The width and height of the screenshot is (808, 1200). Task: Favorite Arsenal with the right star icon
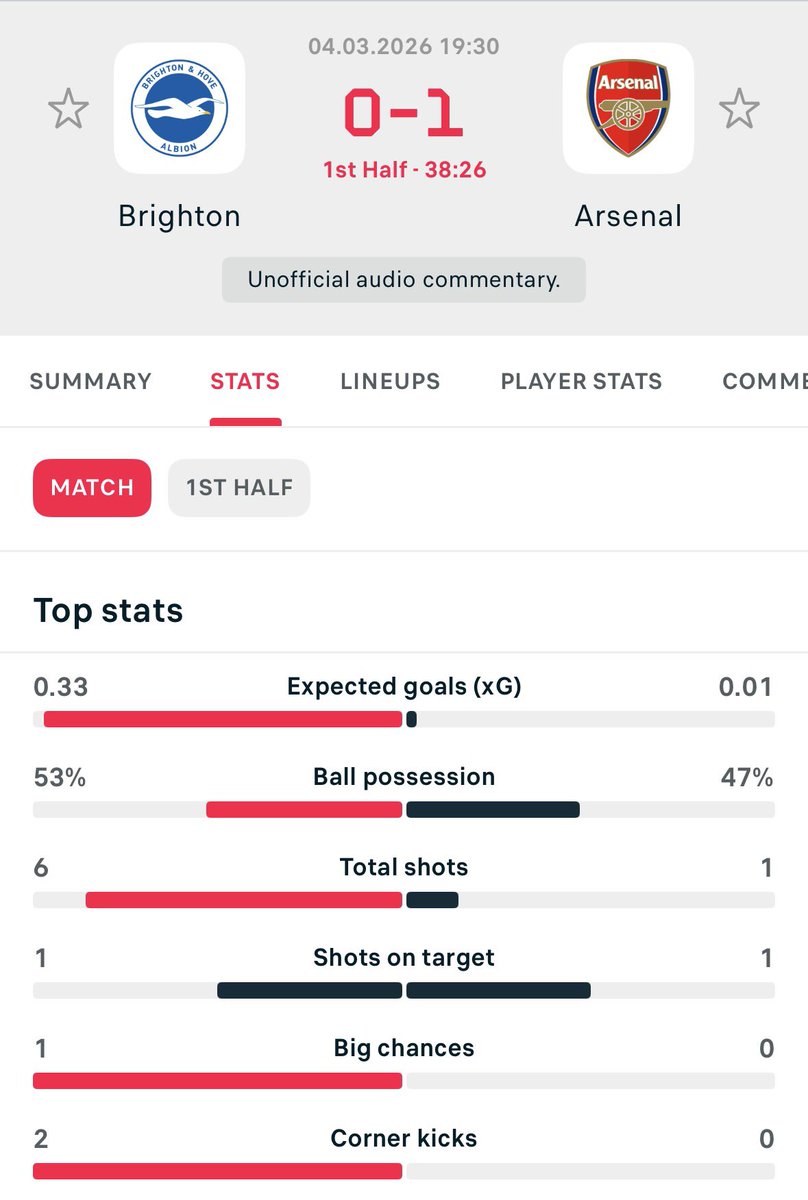click(x=739, y=108)
